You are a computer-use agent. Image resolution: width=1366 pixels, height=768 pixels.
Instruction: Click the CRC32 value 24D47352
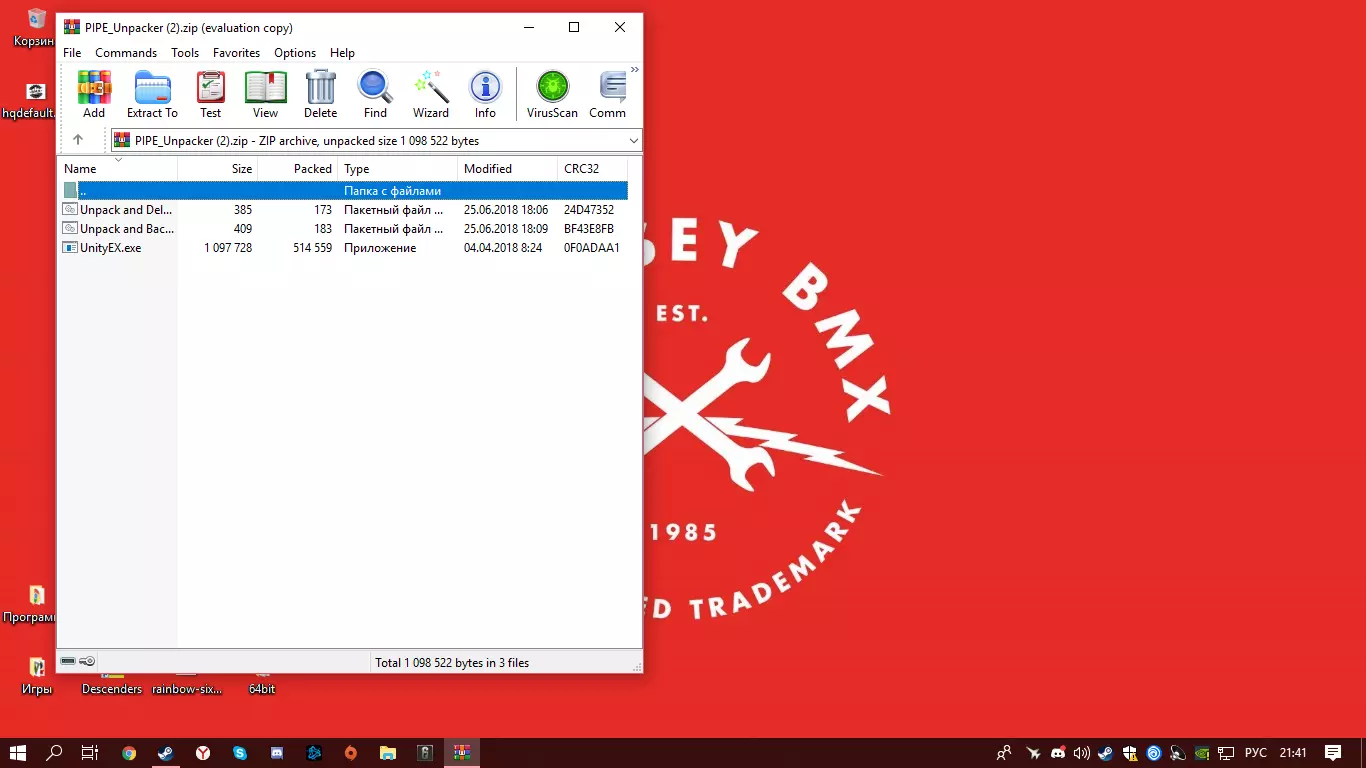(x=589, y=210)
